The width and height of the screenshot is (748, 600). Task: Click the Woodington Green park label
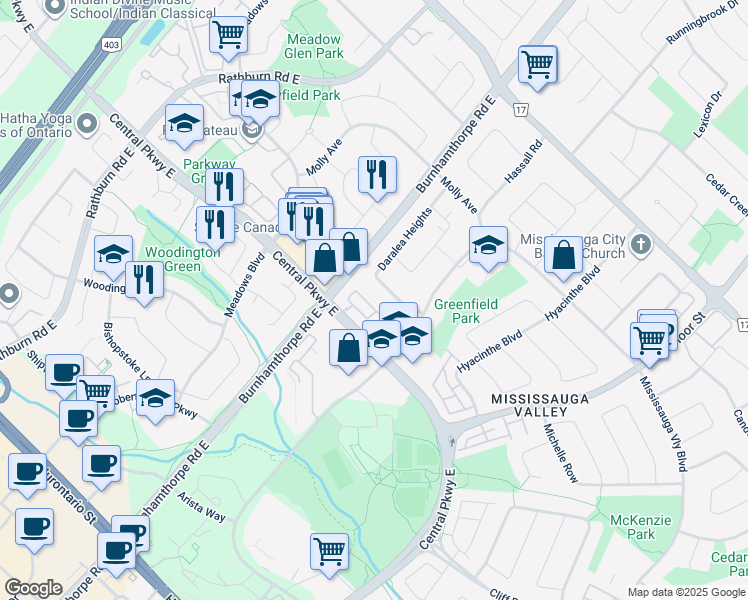[183, 259]
